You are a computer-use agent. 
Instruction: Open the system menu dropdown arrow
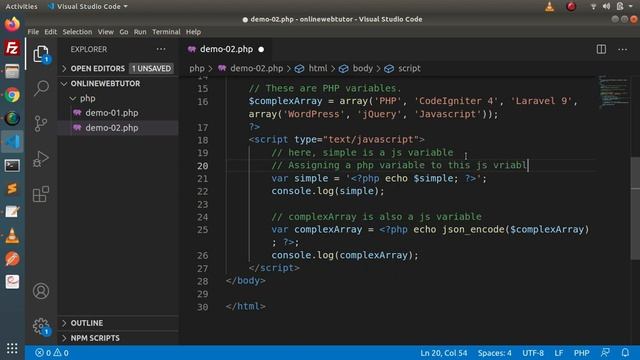[x=631, y=7]
